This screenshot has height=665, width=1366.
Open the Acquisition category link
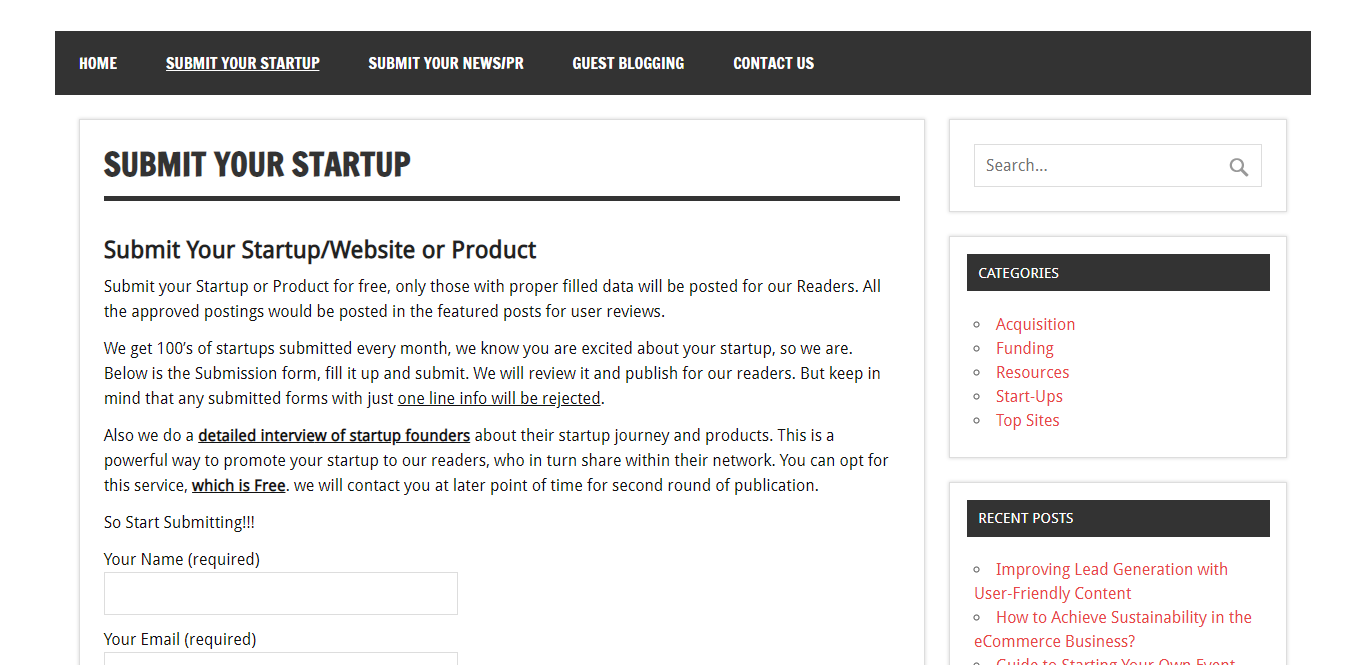(x=1035, y=324)
